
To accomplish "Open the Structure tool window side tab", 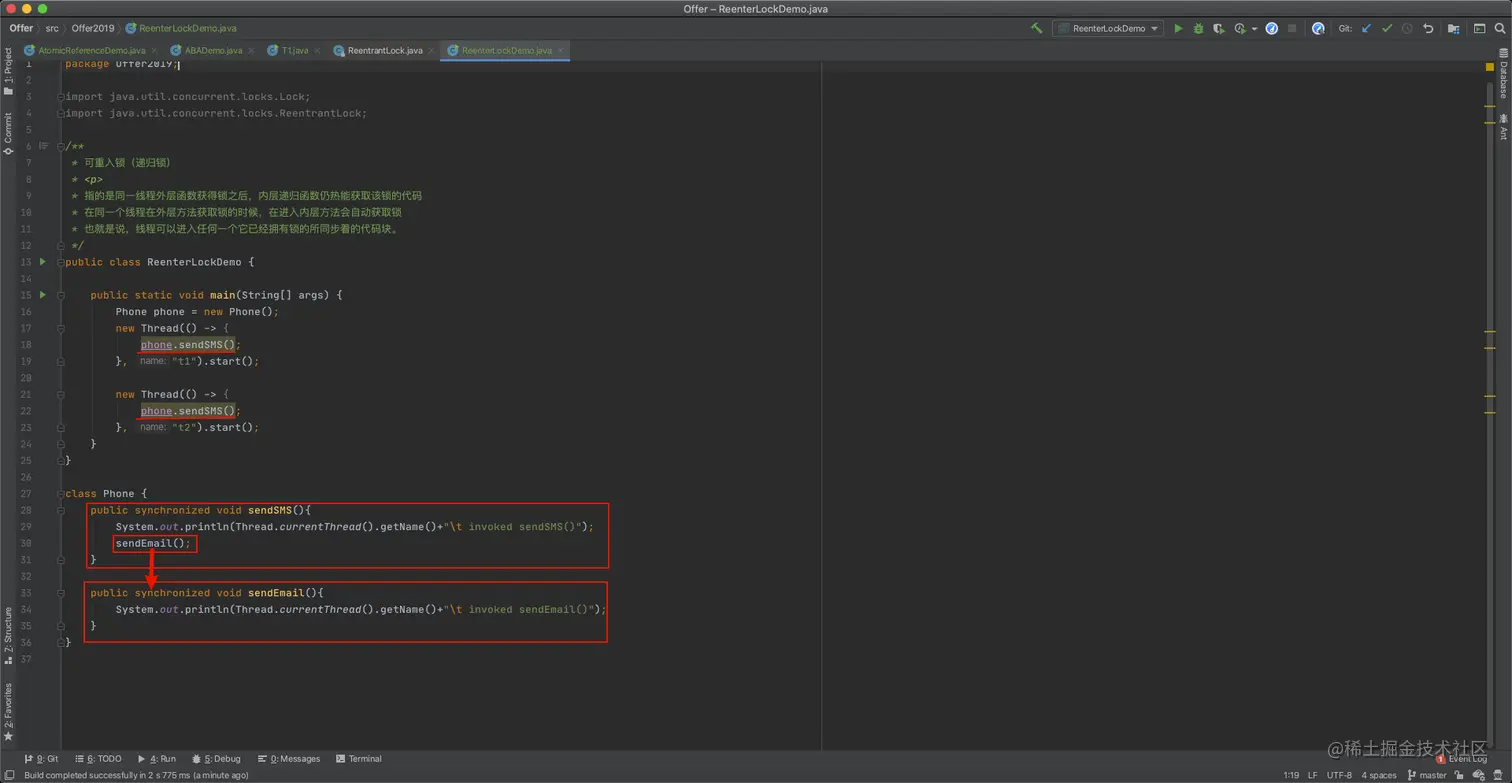I will 8,636.
